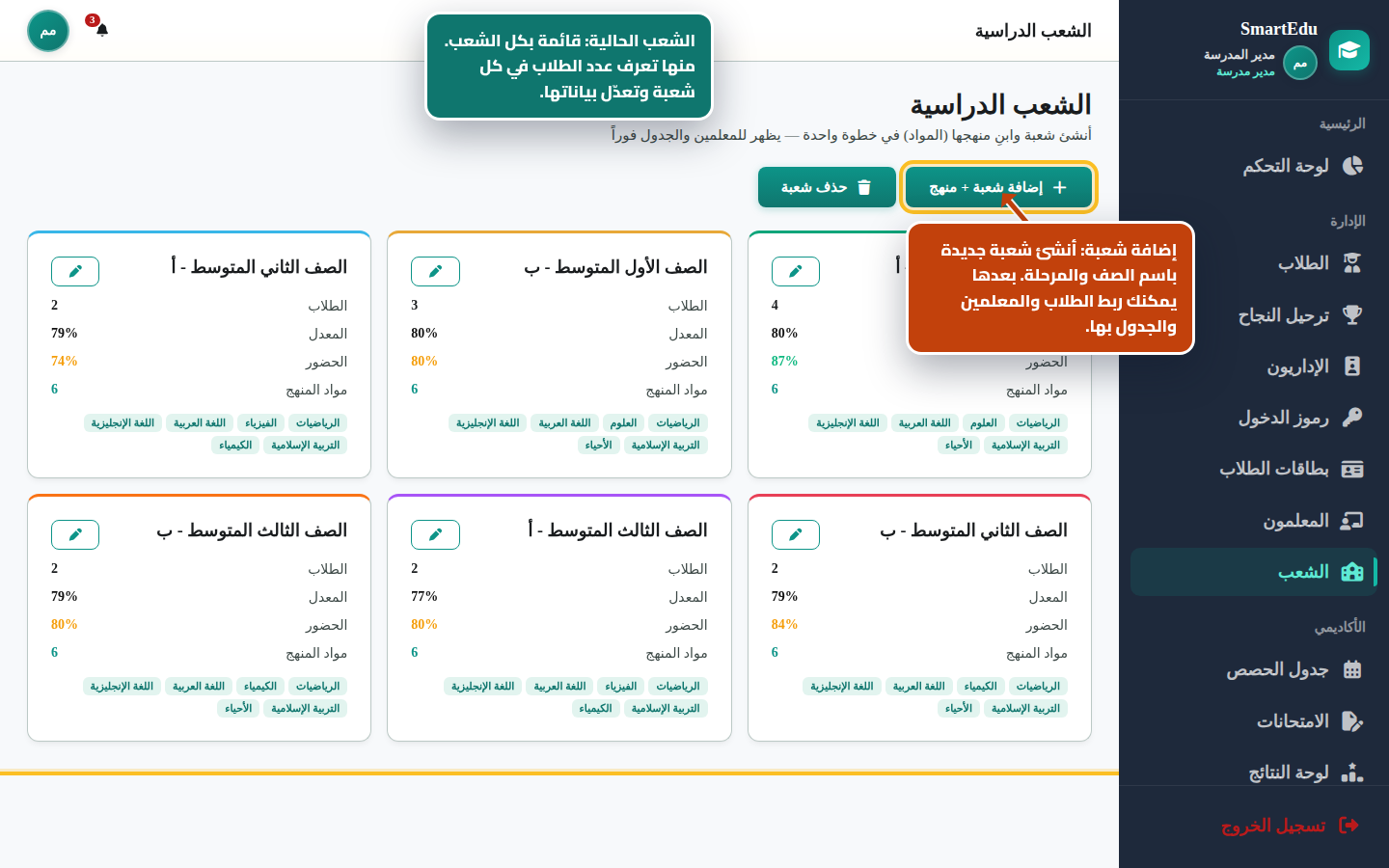Open the مم user avatar in the top bar
This screenshot has width=1389, height=868.
click(48, 31)
